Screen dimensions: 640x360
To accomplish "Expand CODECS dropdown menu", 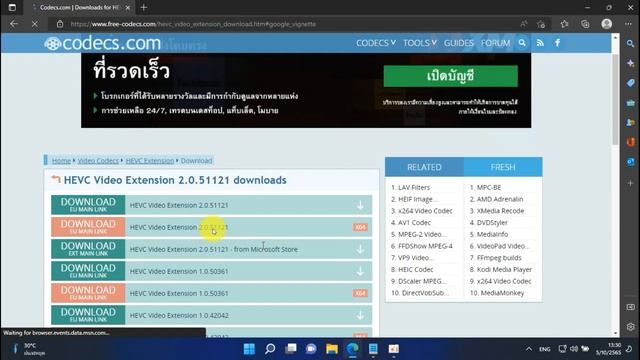I will [x=376, y=43].
